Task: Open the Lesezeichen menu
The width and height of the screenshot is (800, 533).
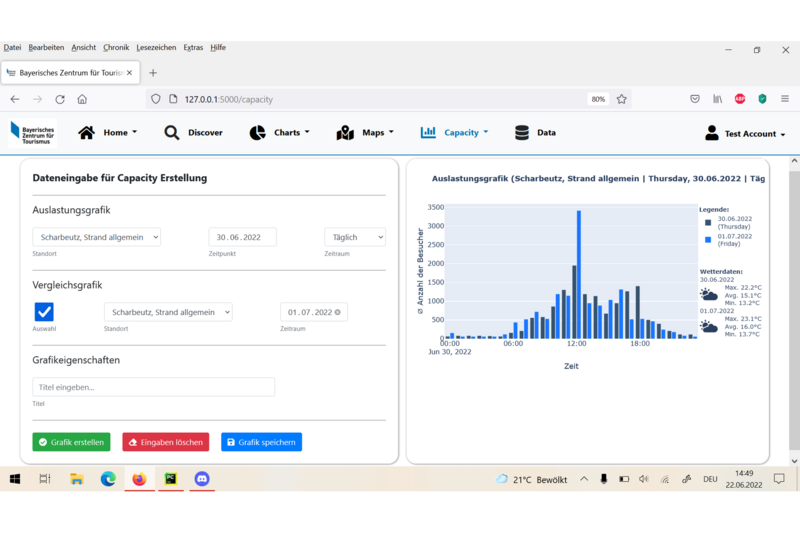Action: (156, 47)
